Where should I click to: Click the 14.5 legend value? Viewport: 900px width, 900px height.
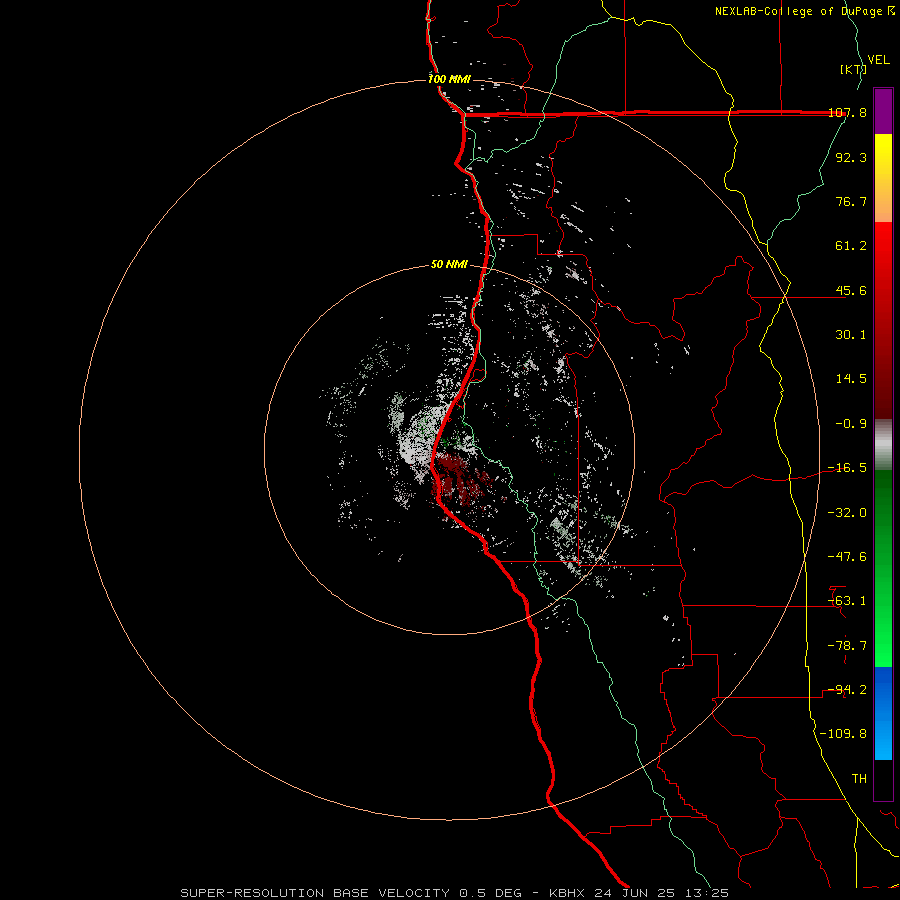[x=851, y=379]
